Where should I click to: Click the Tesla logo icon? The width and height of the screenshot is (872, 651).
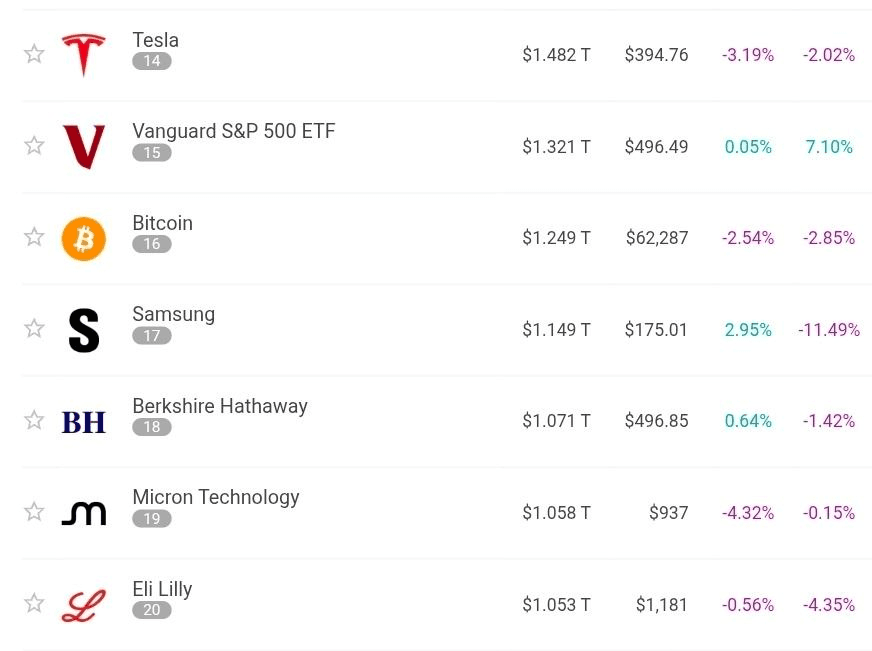tap(83, 54)
